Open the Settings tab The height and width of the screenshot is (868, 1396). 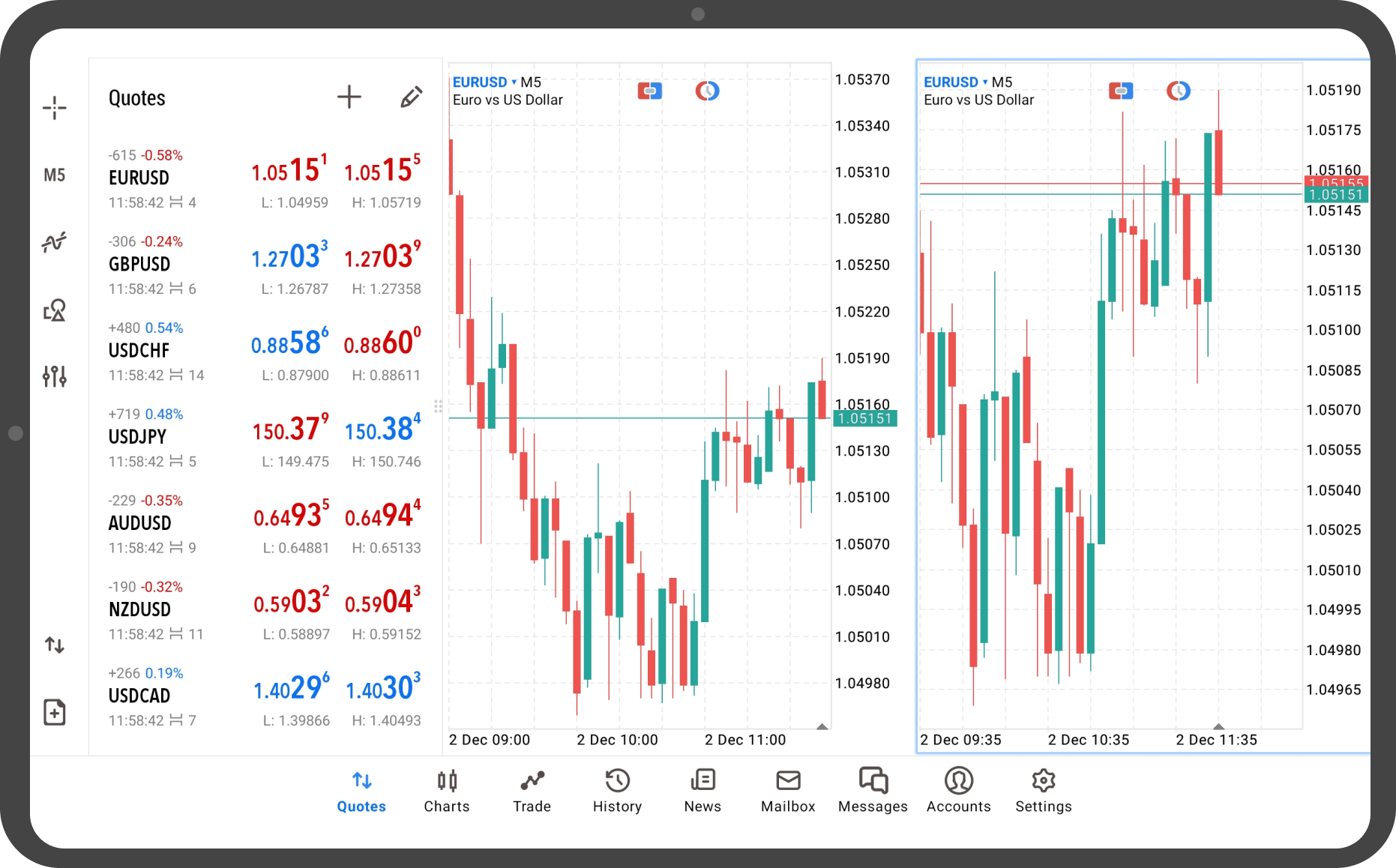pyautogui.click(x=1043, y=791)
